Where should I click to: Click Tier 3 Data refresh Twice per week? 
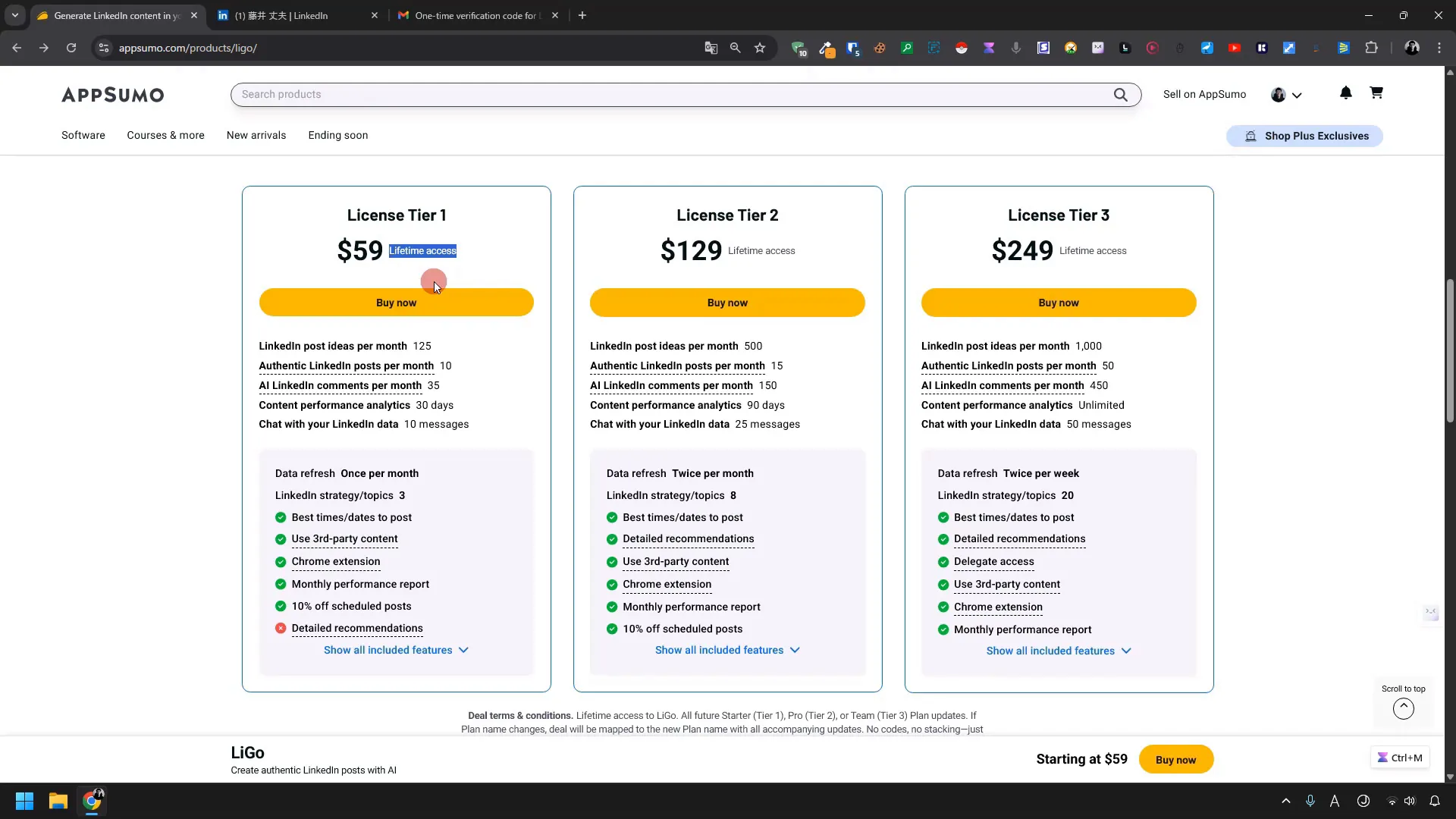coord(1008,473)
